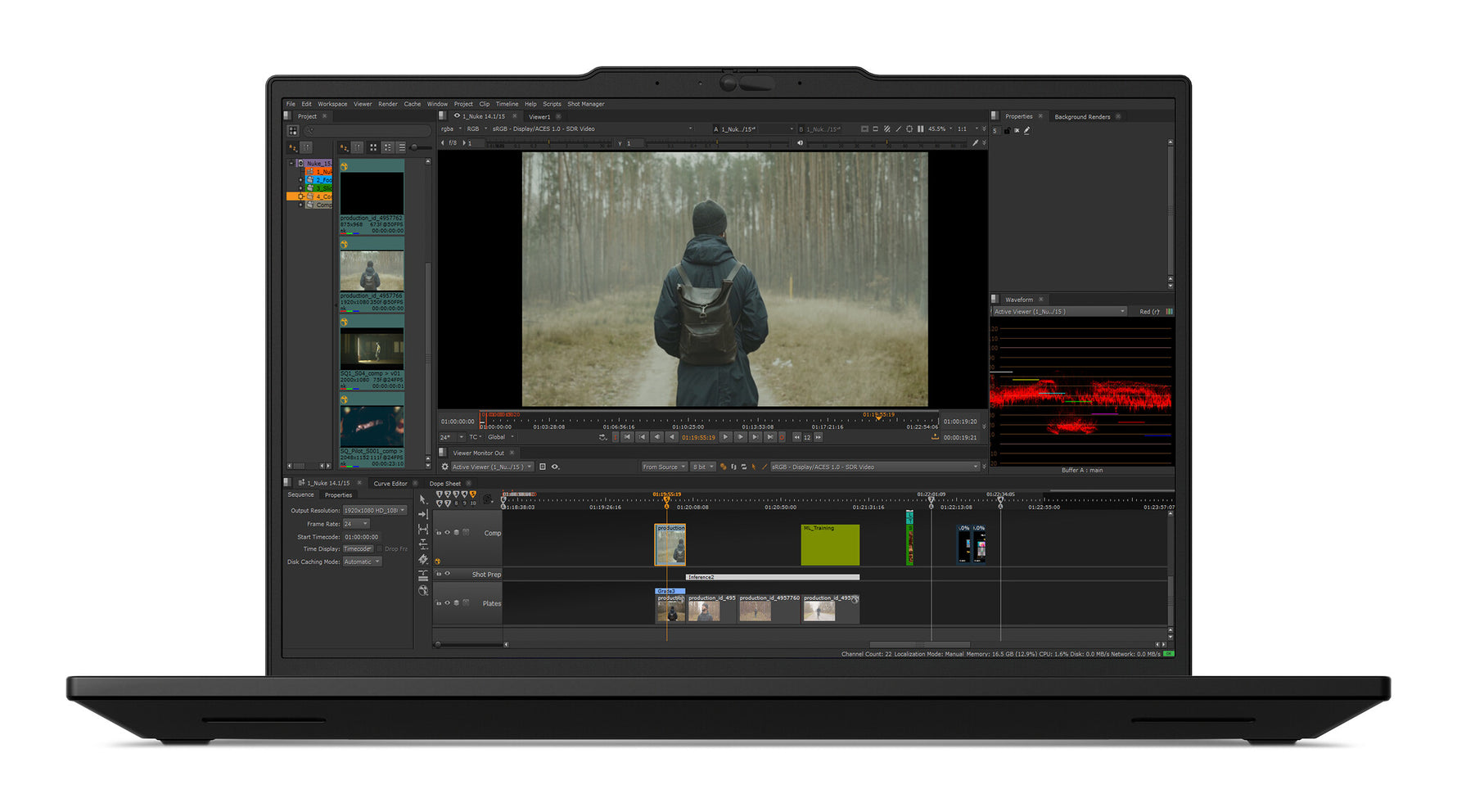1457x812 pixels.
Task: Open the Background Renders tab
Action: (1081, 116)
